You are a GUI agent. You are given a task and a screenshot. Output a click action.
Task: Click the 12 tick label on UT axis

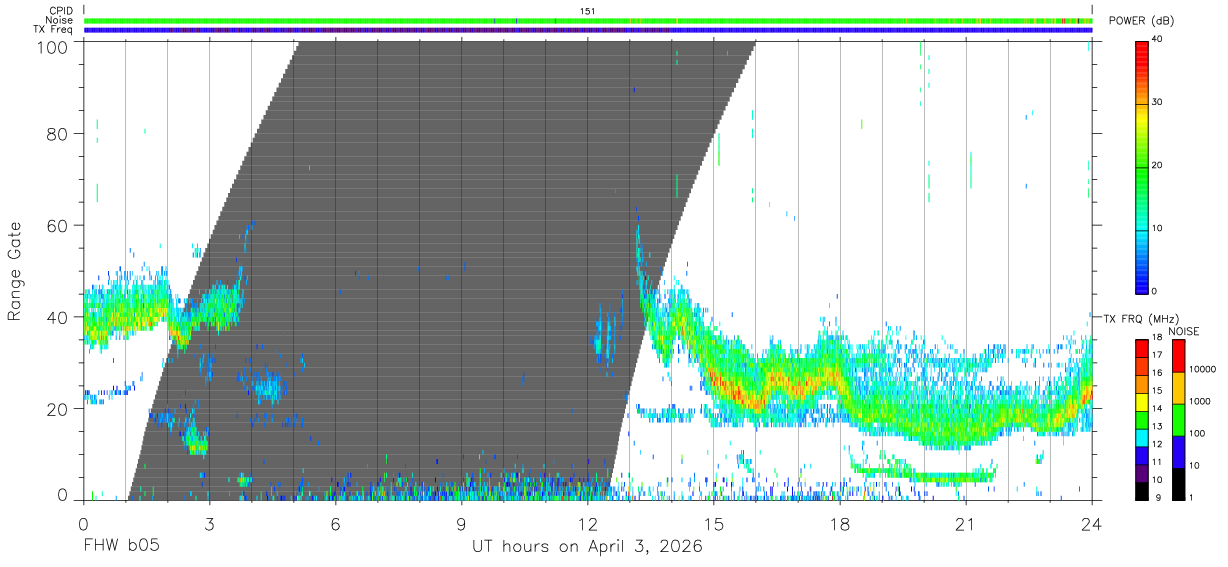pos(587,525)
